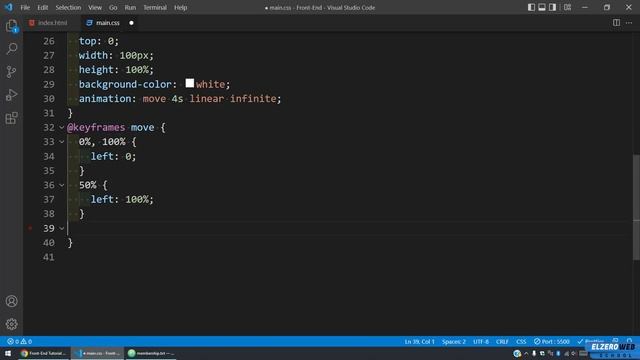Image resolution: width=640 pixels, height=360 pixels.
Task: Open Windows Start menu
Action: [8, 353]
